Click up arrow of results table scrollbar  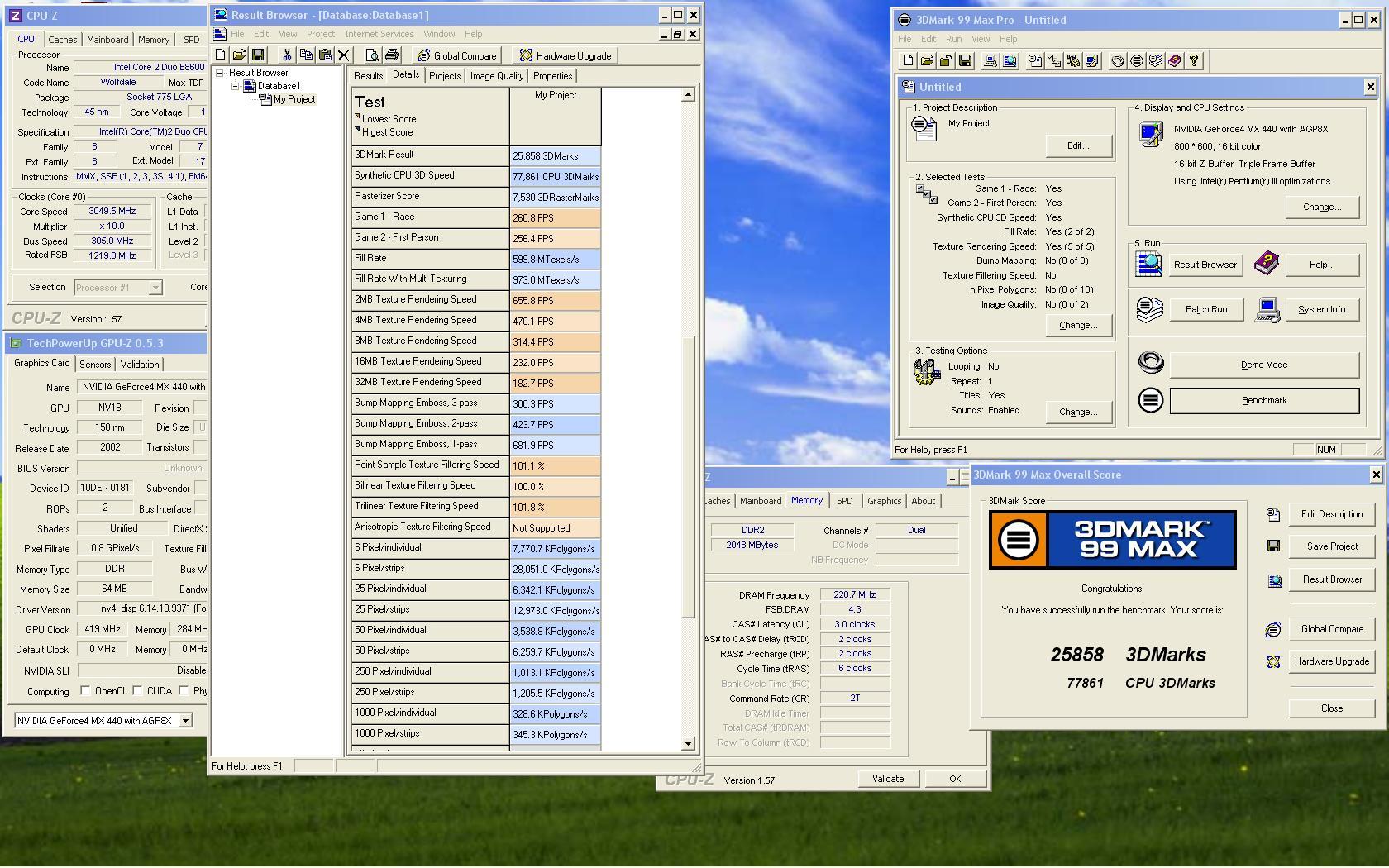tap(688, 95)
